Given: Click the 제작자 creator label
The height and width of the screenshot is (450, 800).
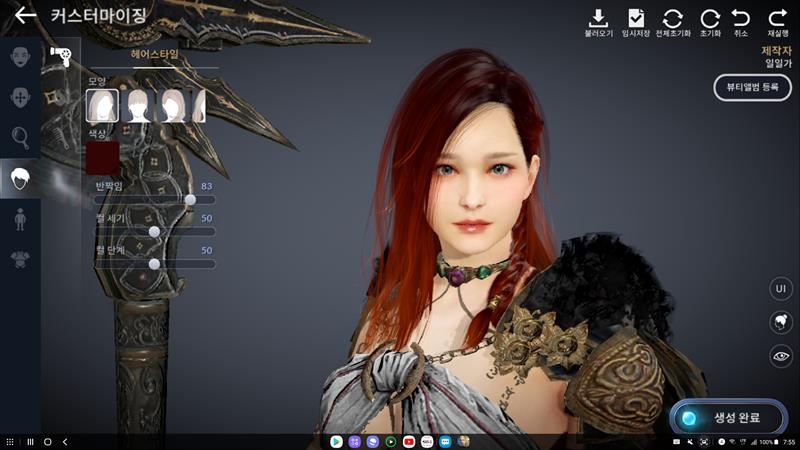Looking at the screenshot, I should [776, 51].
